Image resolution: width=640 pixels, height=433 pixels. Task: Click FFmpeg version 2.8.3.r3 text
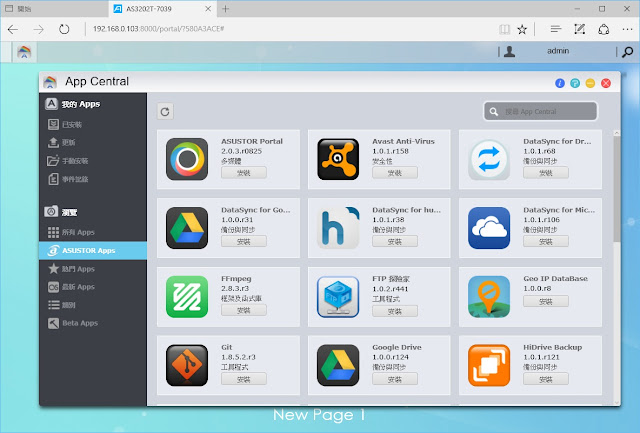[235, 289]
